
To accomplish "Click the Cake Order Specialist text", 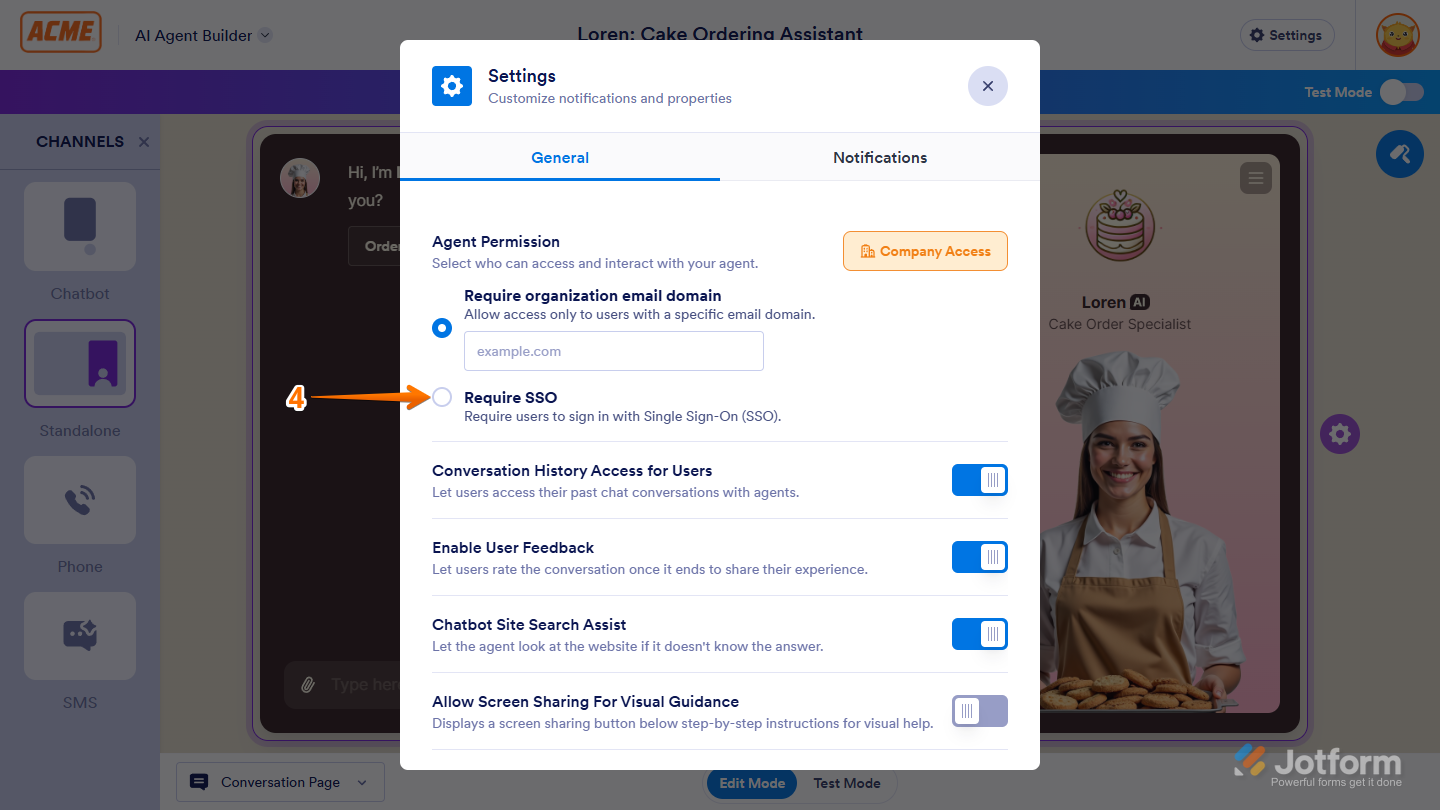I will coord(1120,324).
